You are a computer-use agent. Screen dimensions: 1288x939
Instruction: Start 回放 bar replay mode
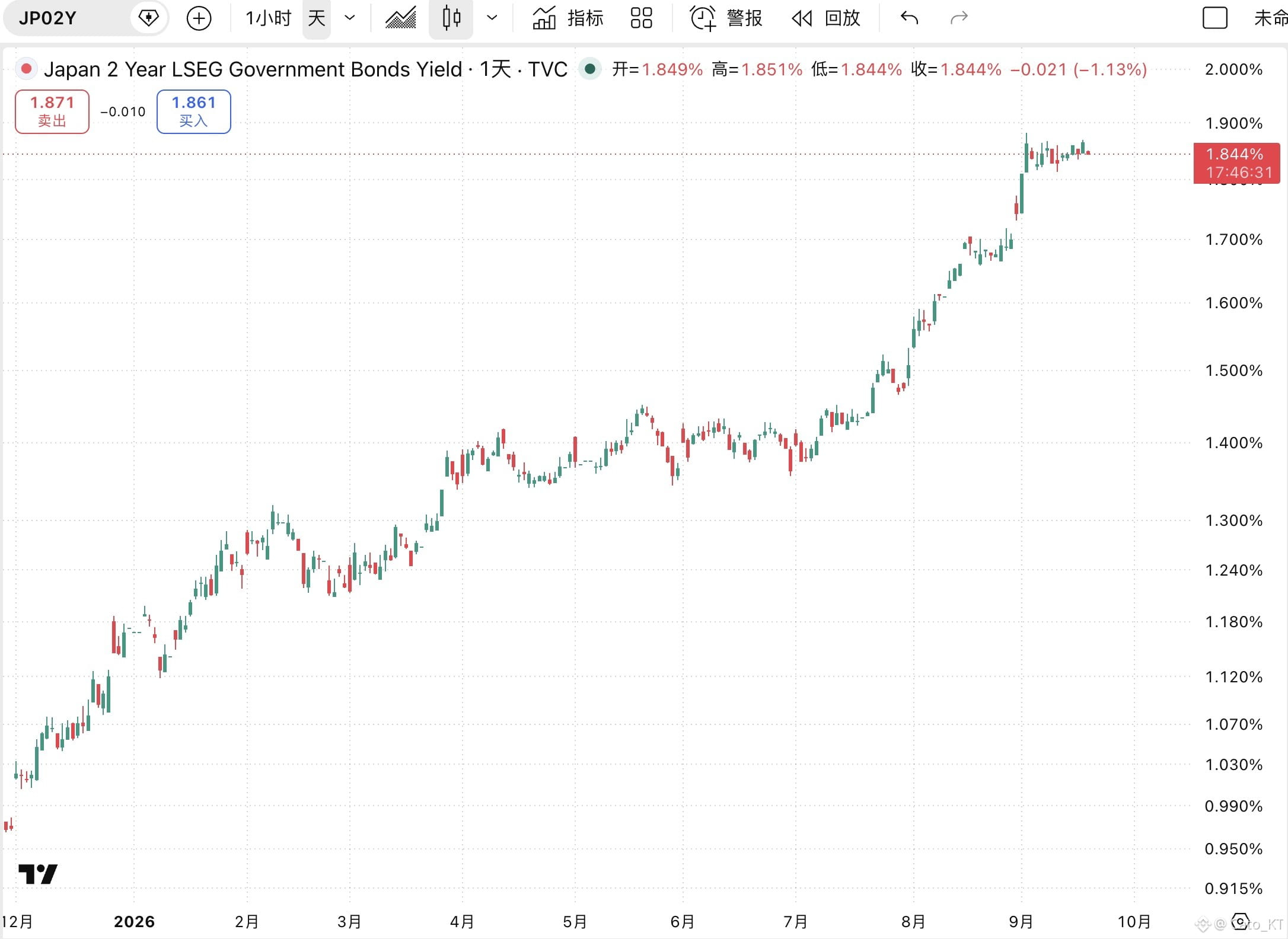(826, 18)
